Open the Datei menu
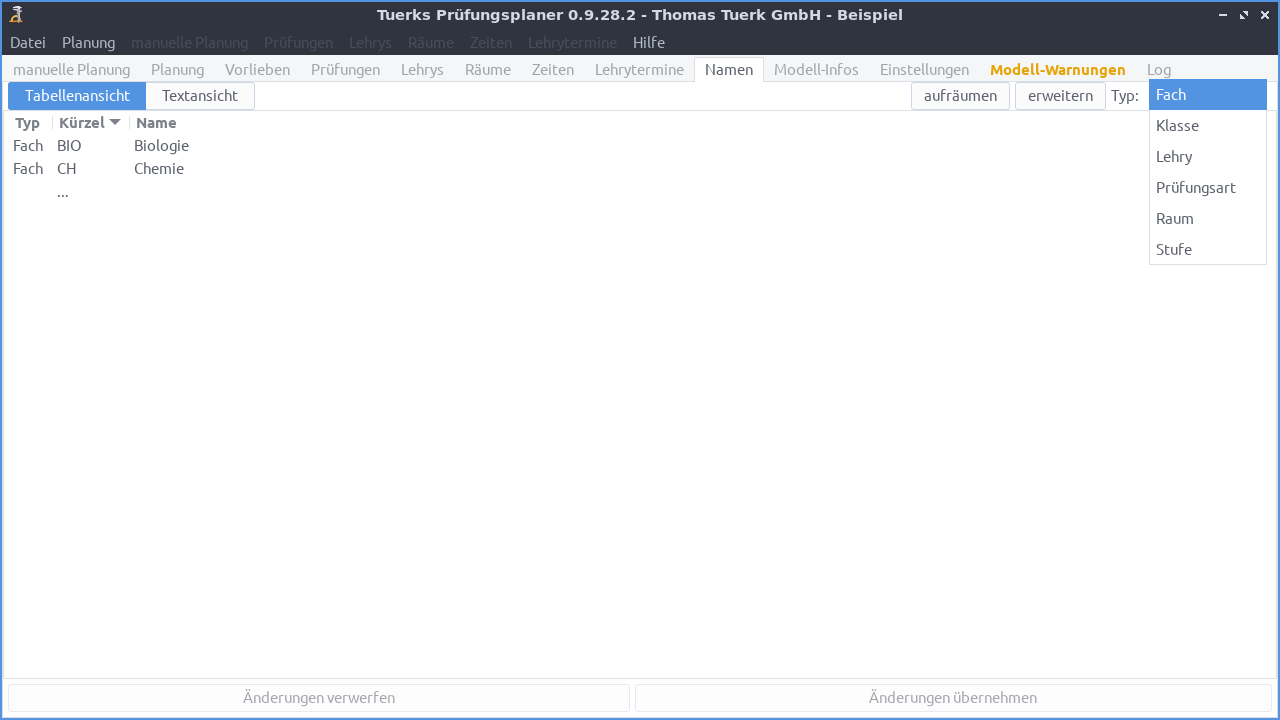 tap(27, 42)
